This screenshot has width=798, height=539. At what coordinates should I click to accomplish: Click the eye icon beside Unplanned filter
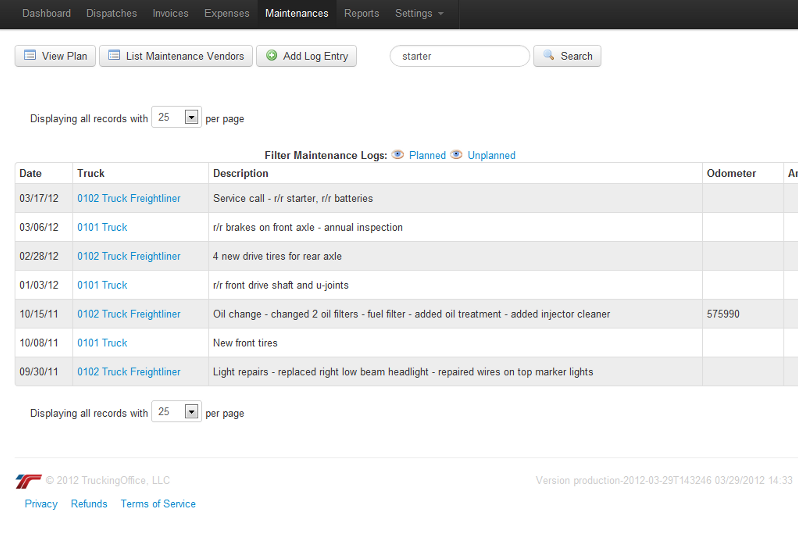point(457,155)
